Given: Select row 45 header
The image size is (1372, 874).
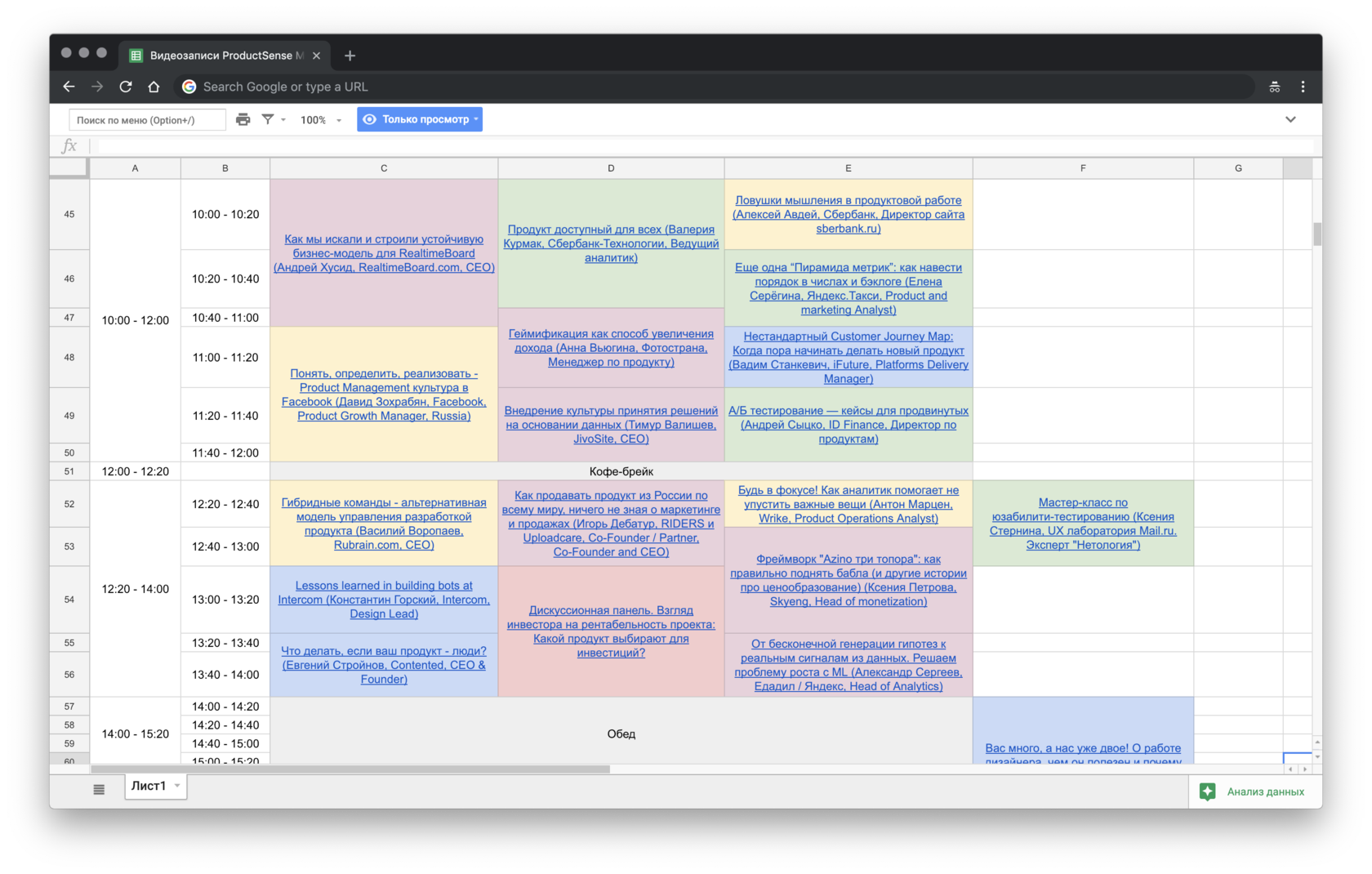Looking at the screenshot, I should (x=69, y=214).
